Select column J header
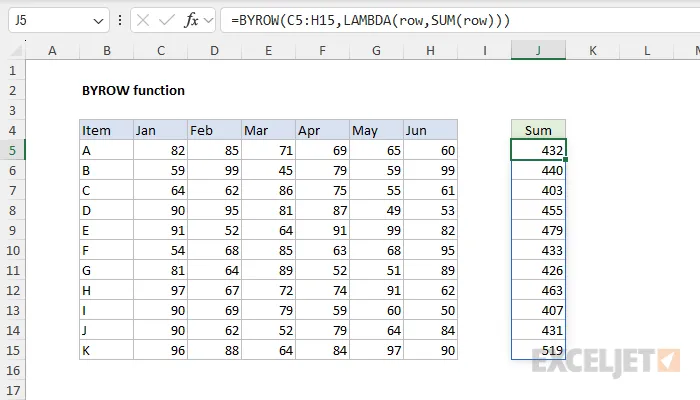 coord(538,50)
